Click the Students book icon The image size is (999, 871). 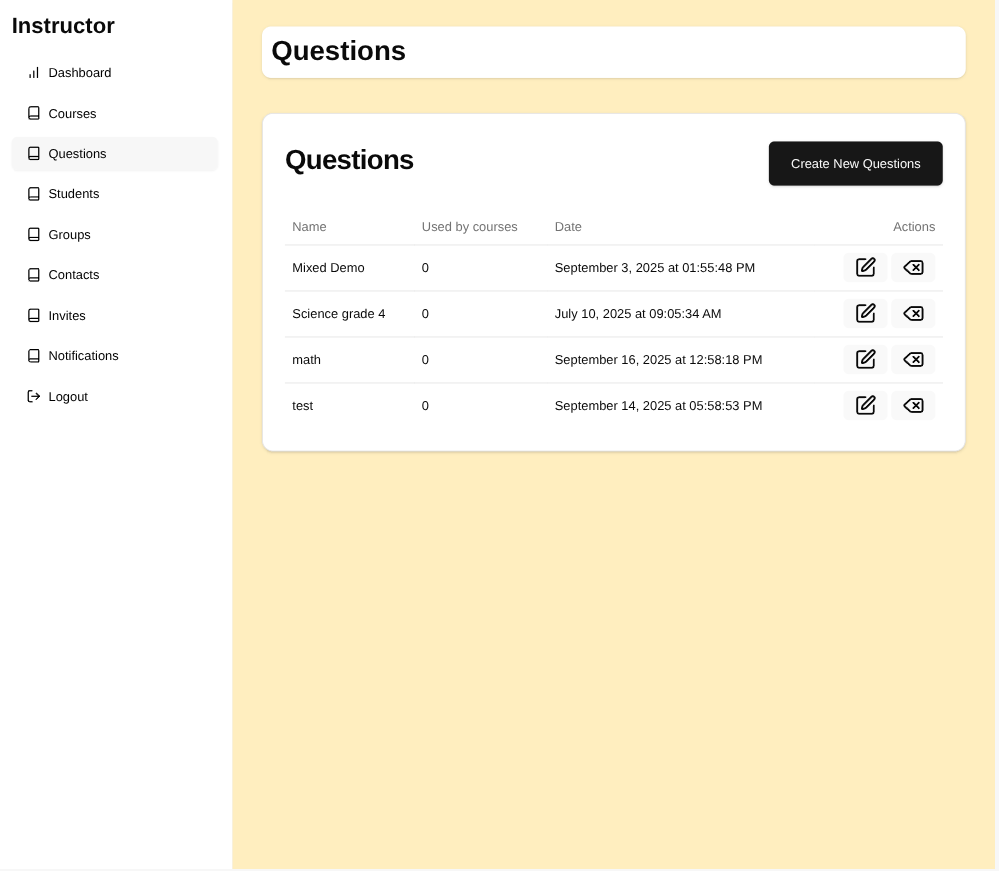click(x=34, y=194)
